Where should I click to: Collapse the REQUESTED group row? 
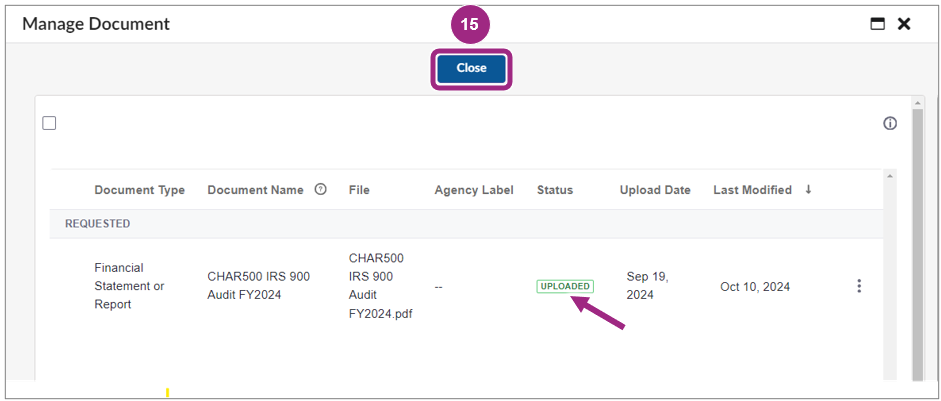pos(466,224)
